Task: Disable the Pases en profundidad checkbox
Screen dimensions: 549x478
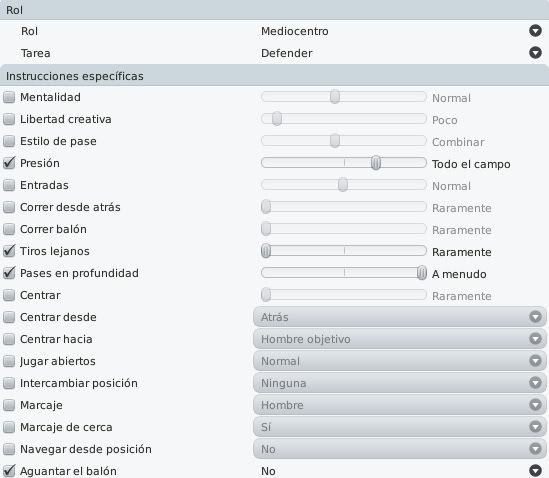Action: (9, 273)
